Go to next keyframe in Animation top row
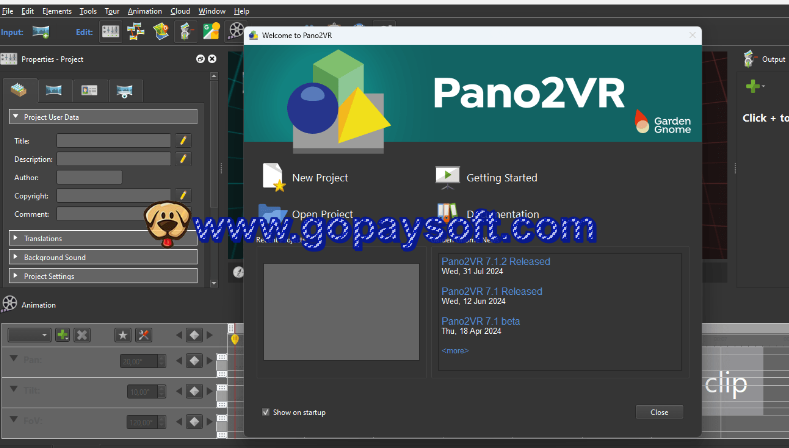This screenshot has width=789, height=448. click(210, 335)
